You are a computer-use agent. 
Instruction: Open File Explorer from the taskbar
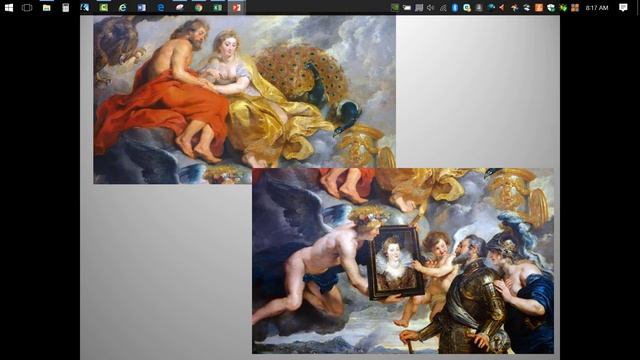tap(47, 7)
